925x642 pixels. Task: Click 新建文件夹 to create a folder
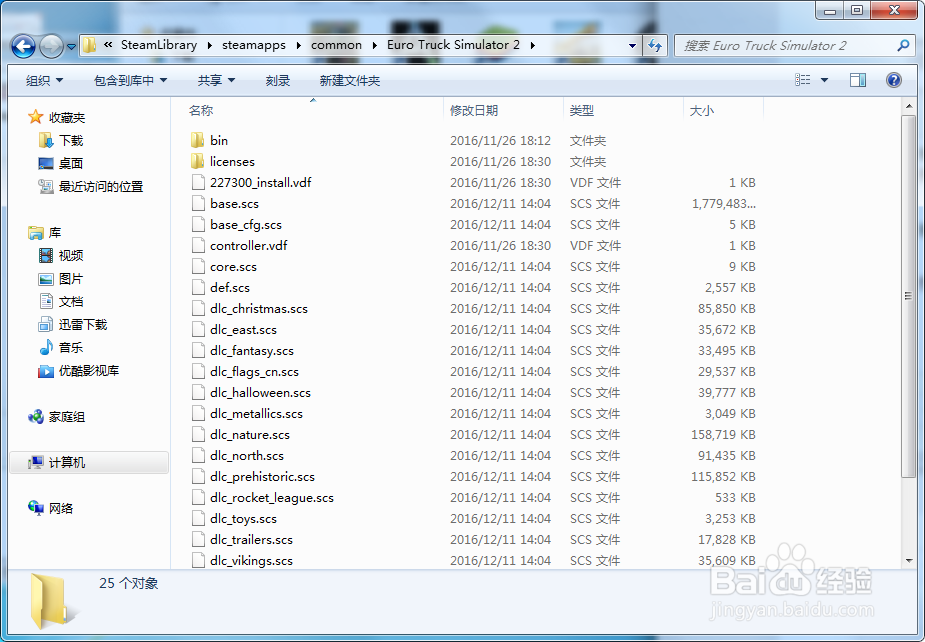pos(350,80)
